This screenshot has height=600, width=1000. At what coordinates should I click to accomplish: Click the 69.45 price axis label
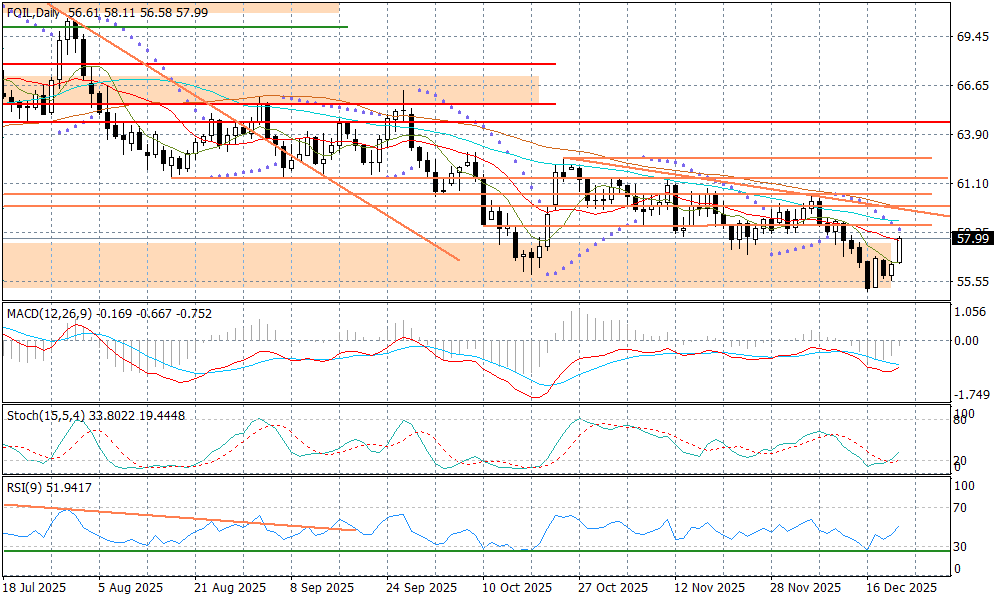point(972,37)
